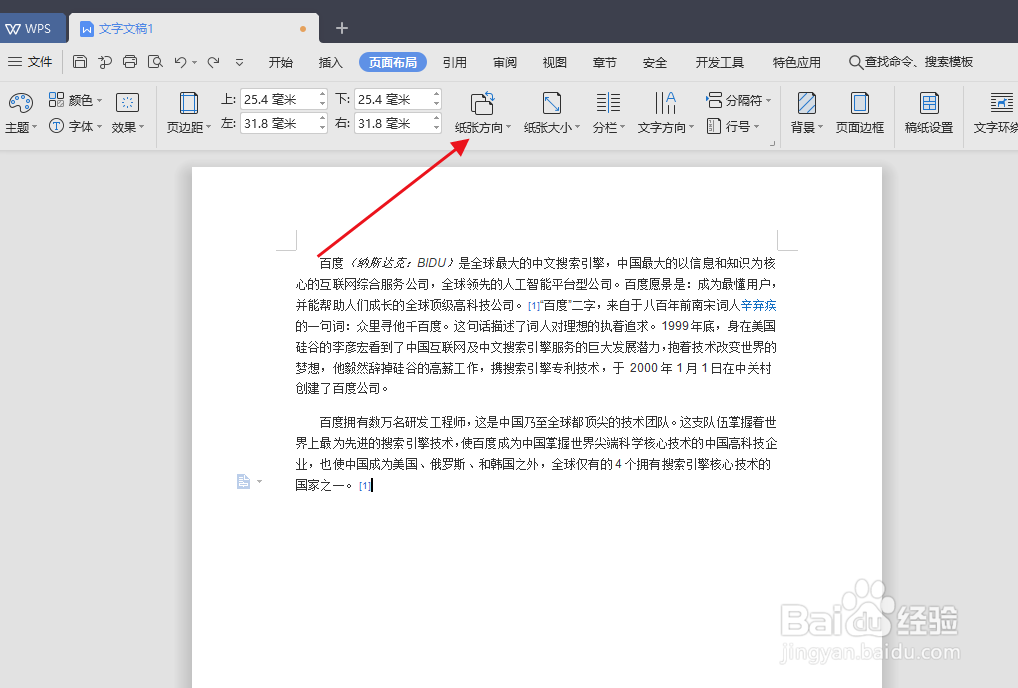Screen dimensions: 1018x688
Task: Click the Undo arrow icon
Action: tap(180, 62)
